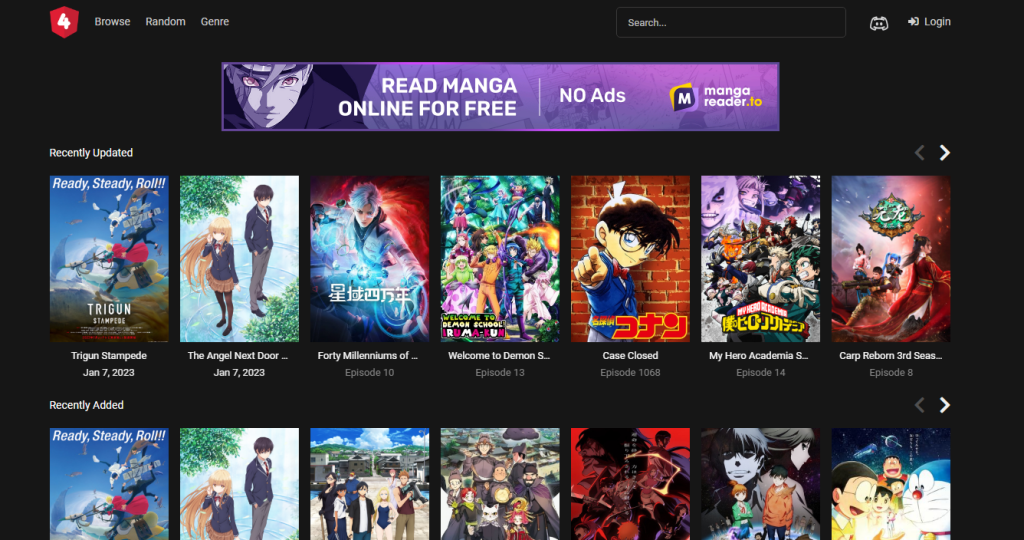Click the Login arrow icon

click(x=913, y=22)
